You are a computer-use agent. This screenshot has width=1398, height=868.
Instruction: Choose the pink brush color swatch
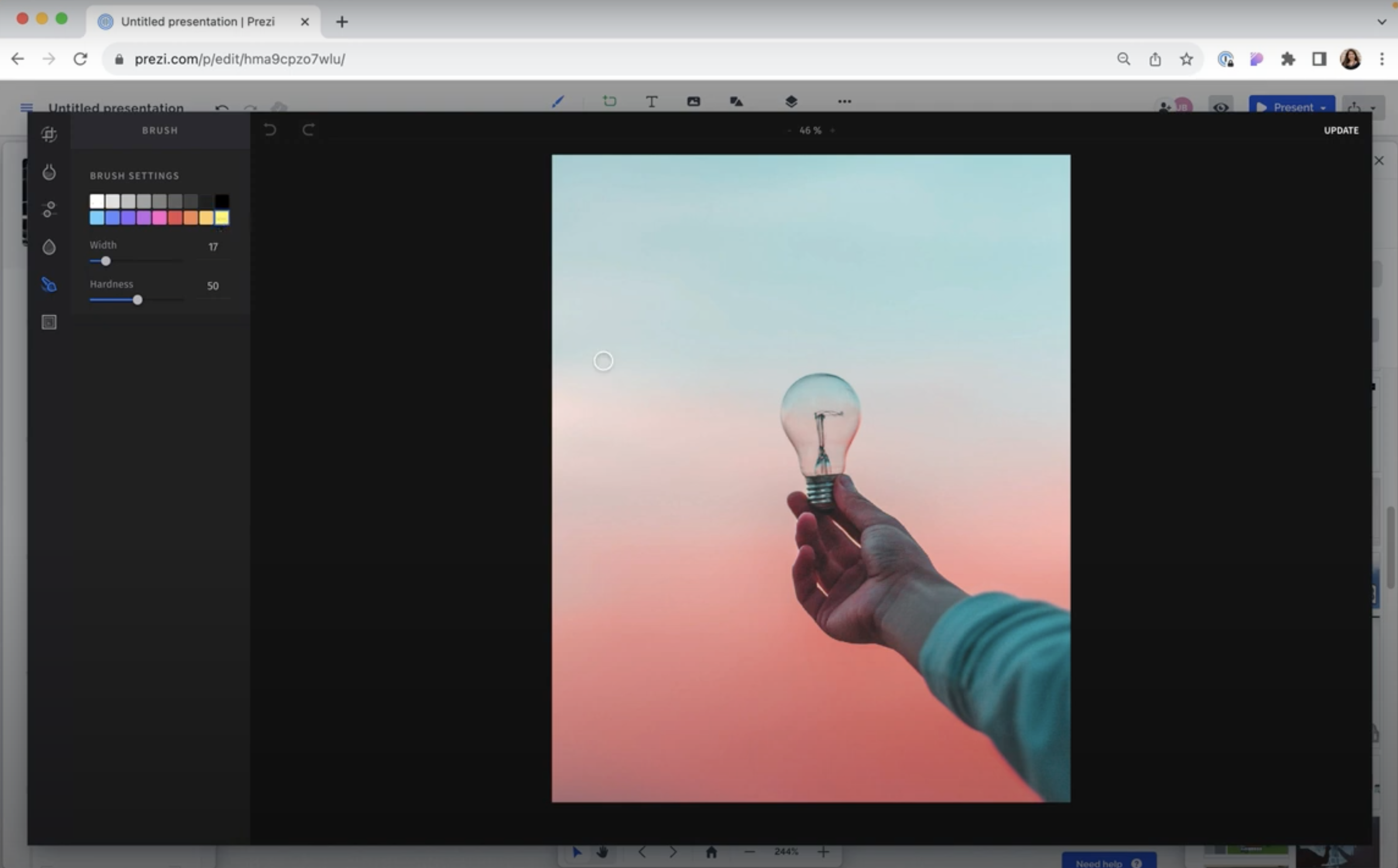click(159, 218)
